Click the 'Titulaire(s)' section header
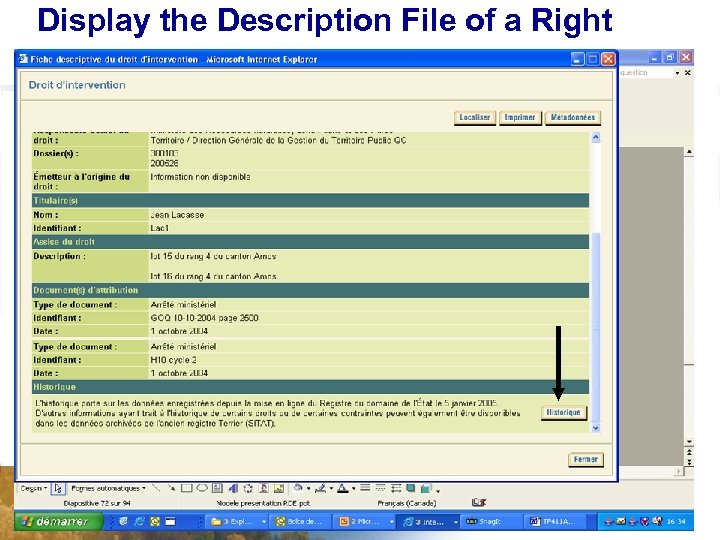This screenshot has width=720, height=540. pyautogui.click(x=310, y=201)
